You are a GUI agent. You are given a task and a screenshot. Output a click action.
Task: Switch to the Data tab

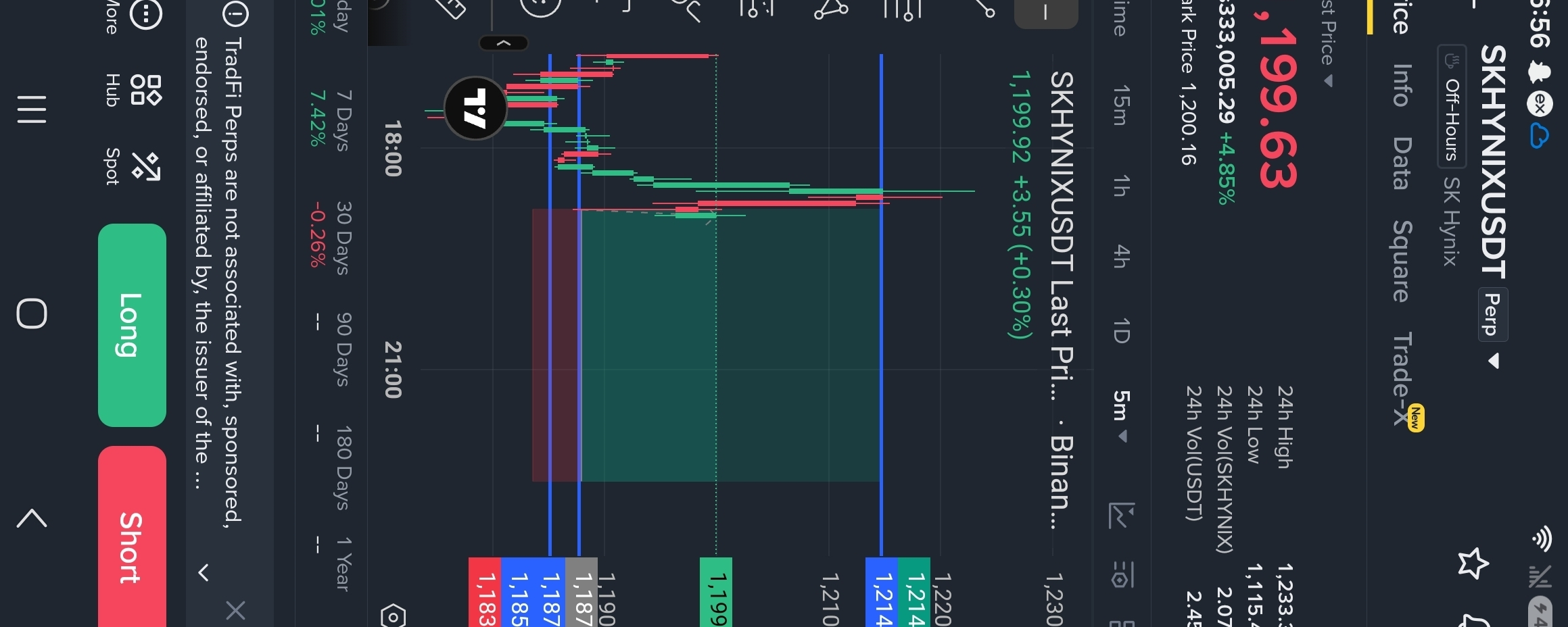(1402, 164)
